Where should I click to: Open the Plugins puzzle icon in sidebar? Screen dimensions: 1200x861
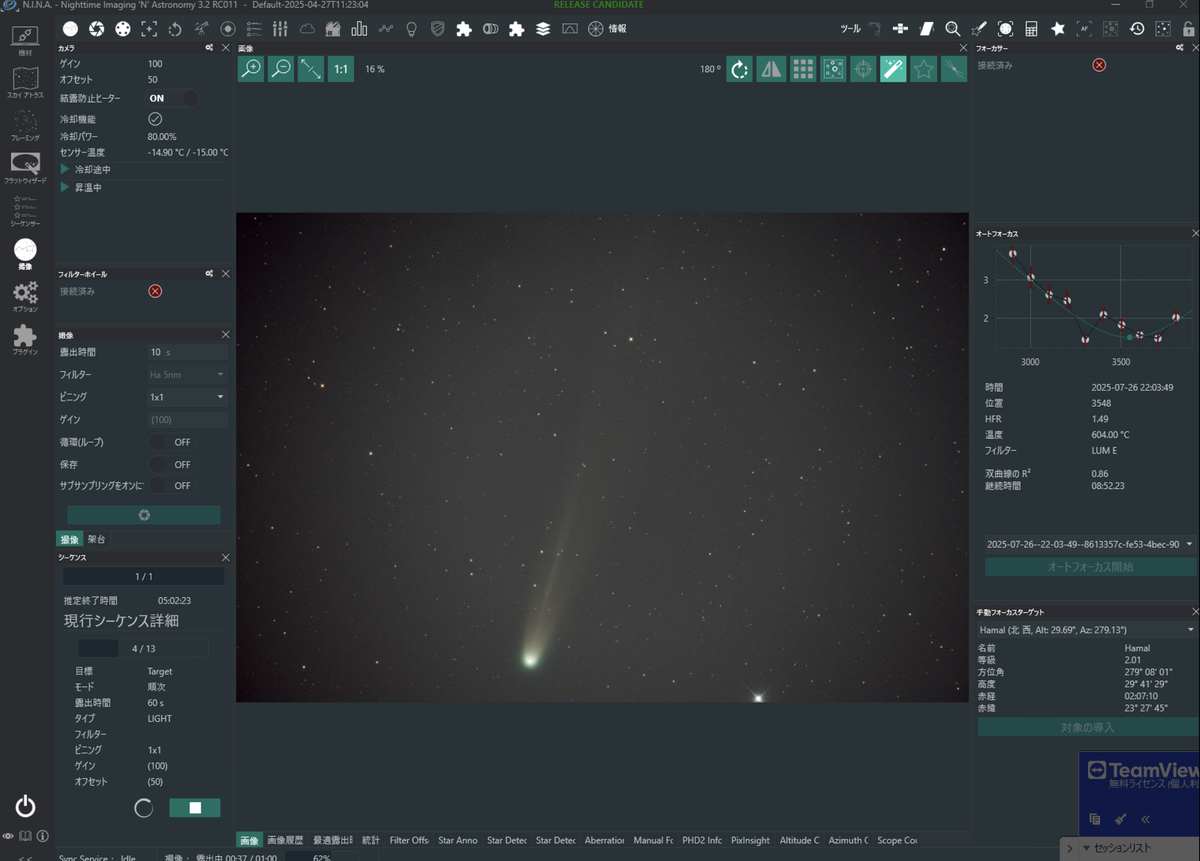25,339
